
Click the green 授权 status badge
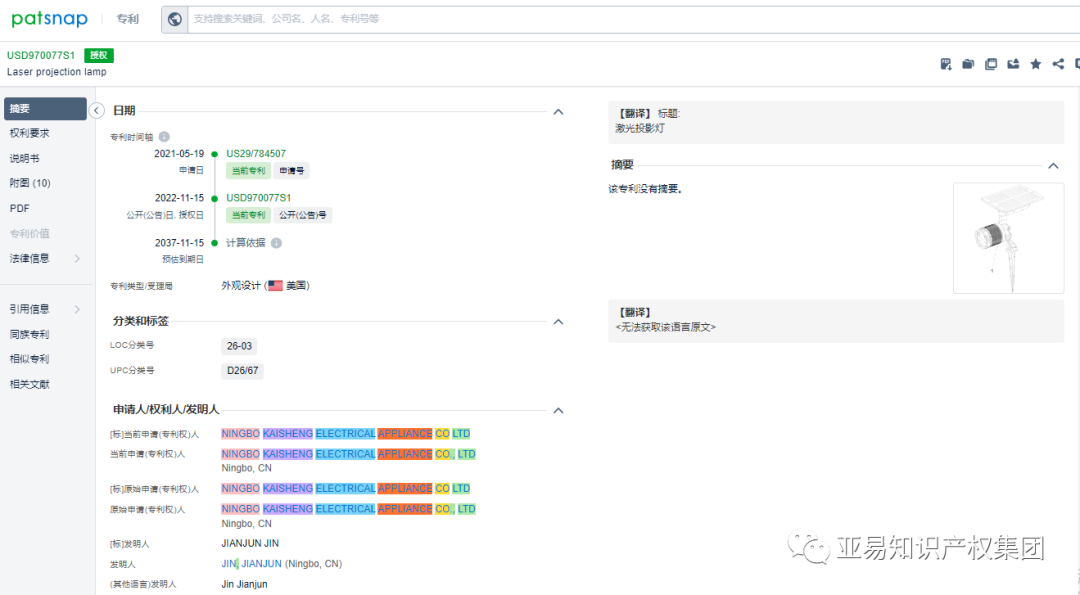pyautogui.click(x=98, y=55)
